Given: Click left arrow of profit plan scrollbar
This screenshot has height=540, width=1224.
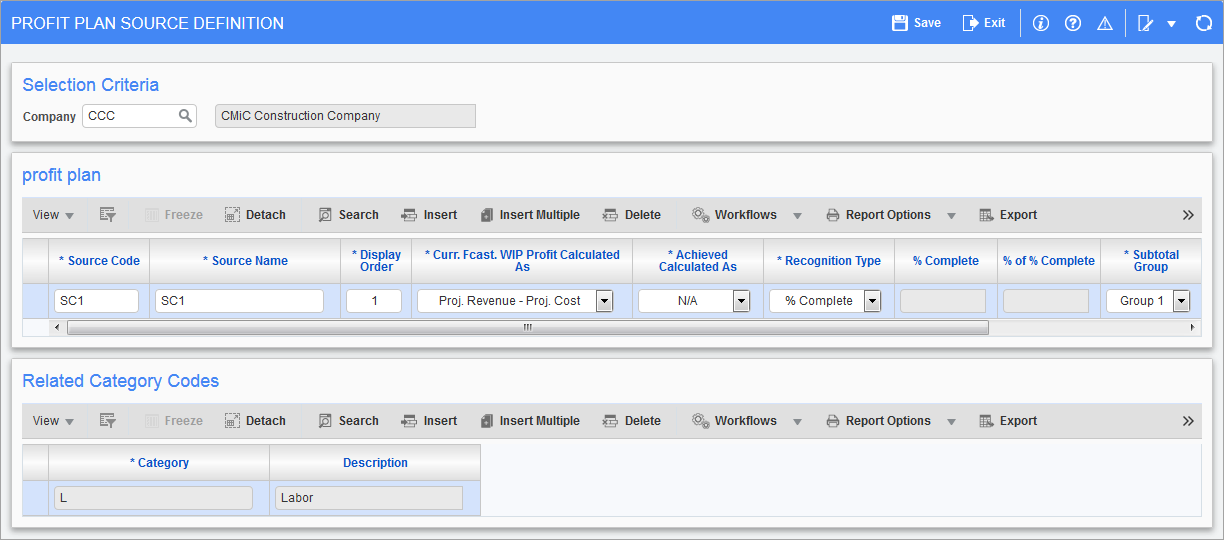Looking at the screenshot, I should [57, 327].
